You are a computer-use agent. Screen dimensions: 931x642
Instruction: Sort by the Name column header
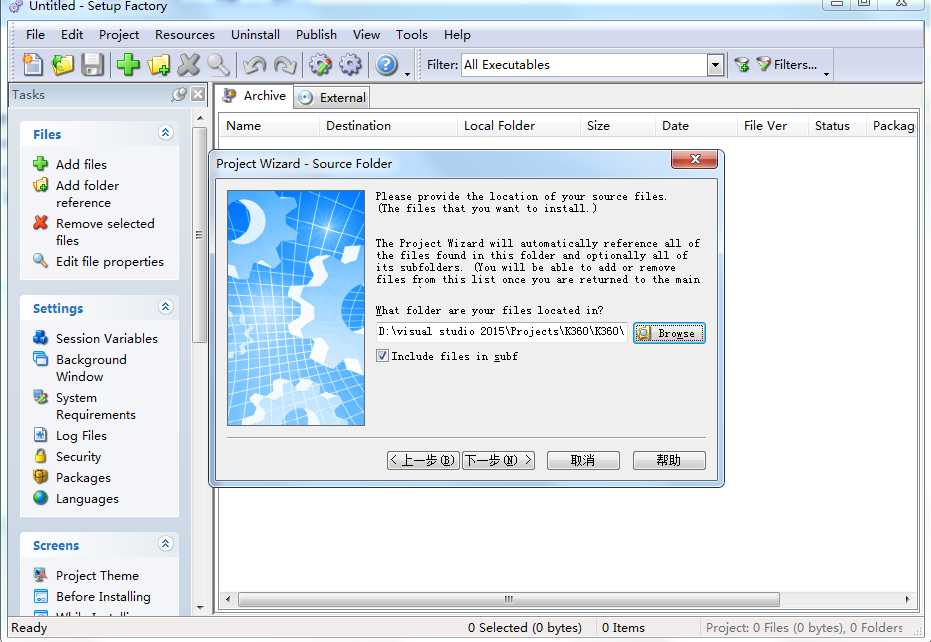[x=269, y=125]
